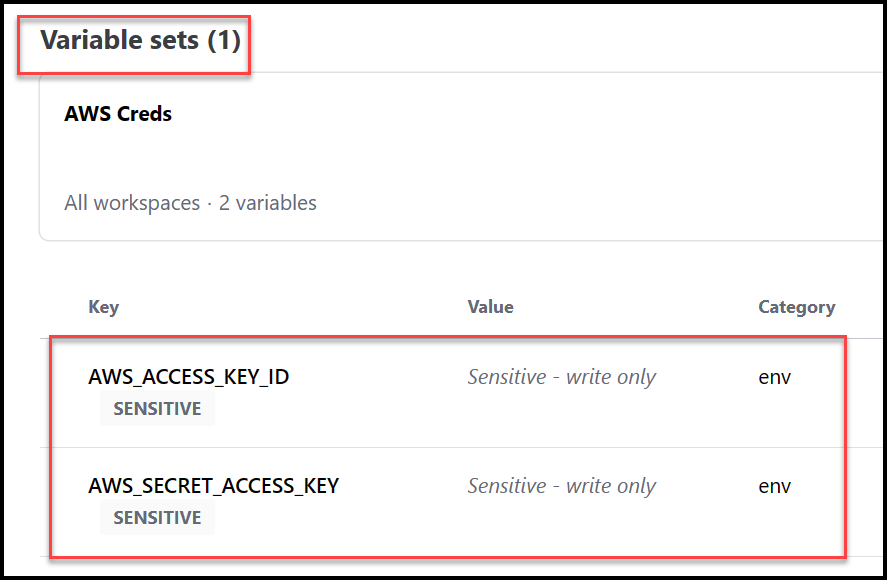Click the All workspaces scope text
Screen dimensions: 887x580
132,203
